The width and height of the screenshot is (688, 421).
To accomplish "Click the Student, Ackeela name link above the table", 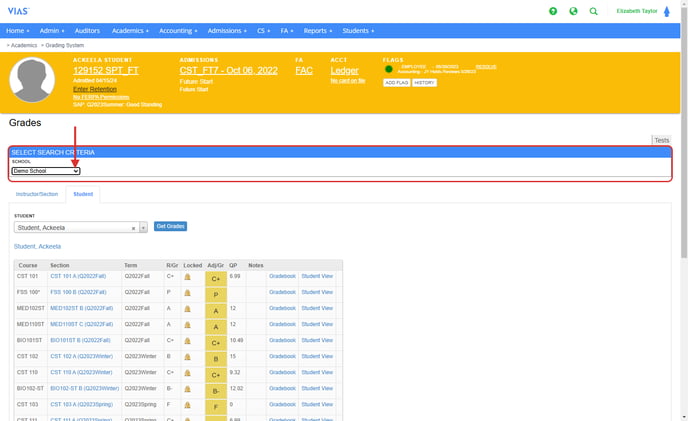I will pyautogui.click(x=37, y=246).
